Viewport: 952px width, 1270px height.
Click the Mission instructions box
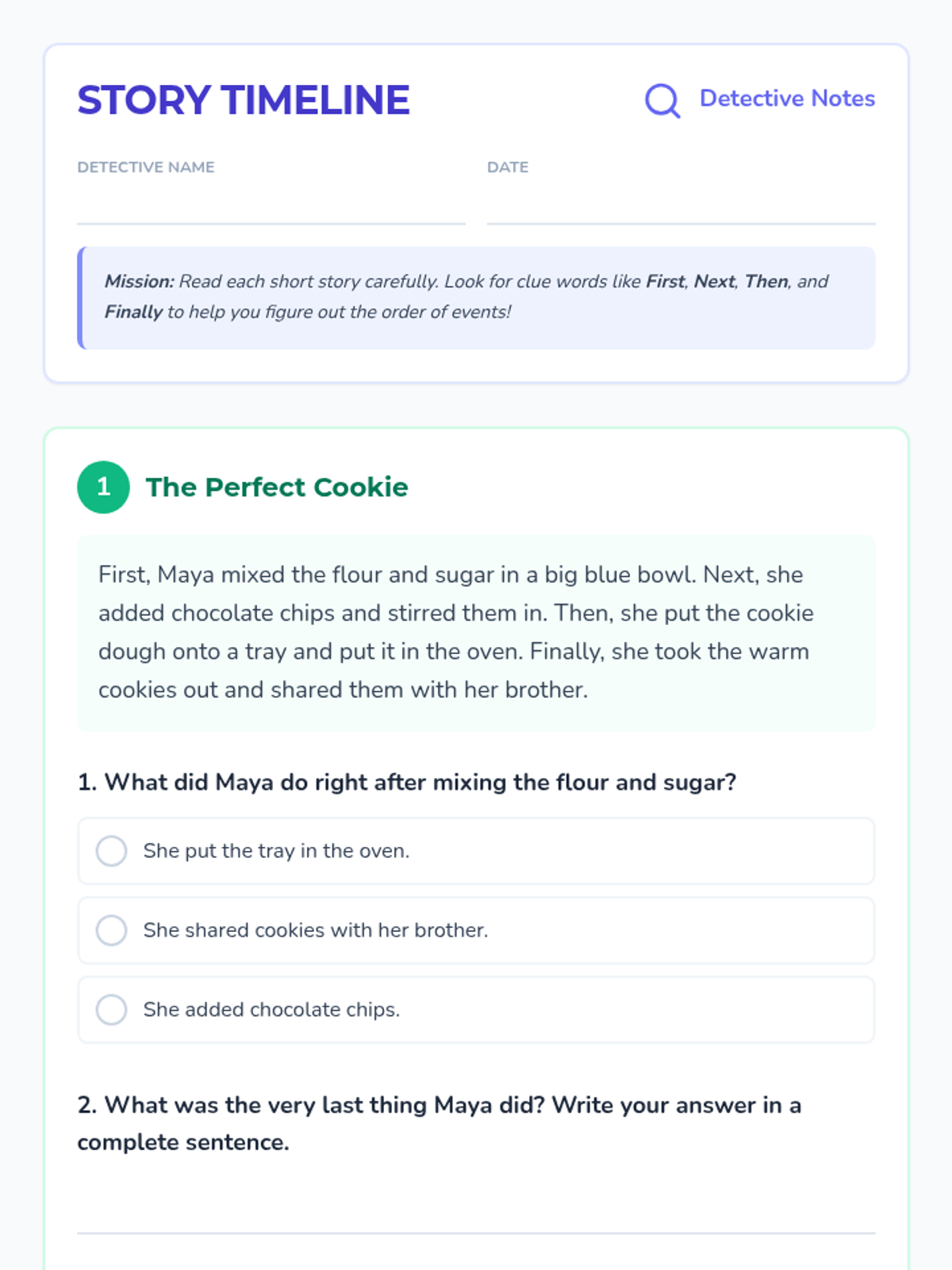pos(476,298)
